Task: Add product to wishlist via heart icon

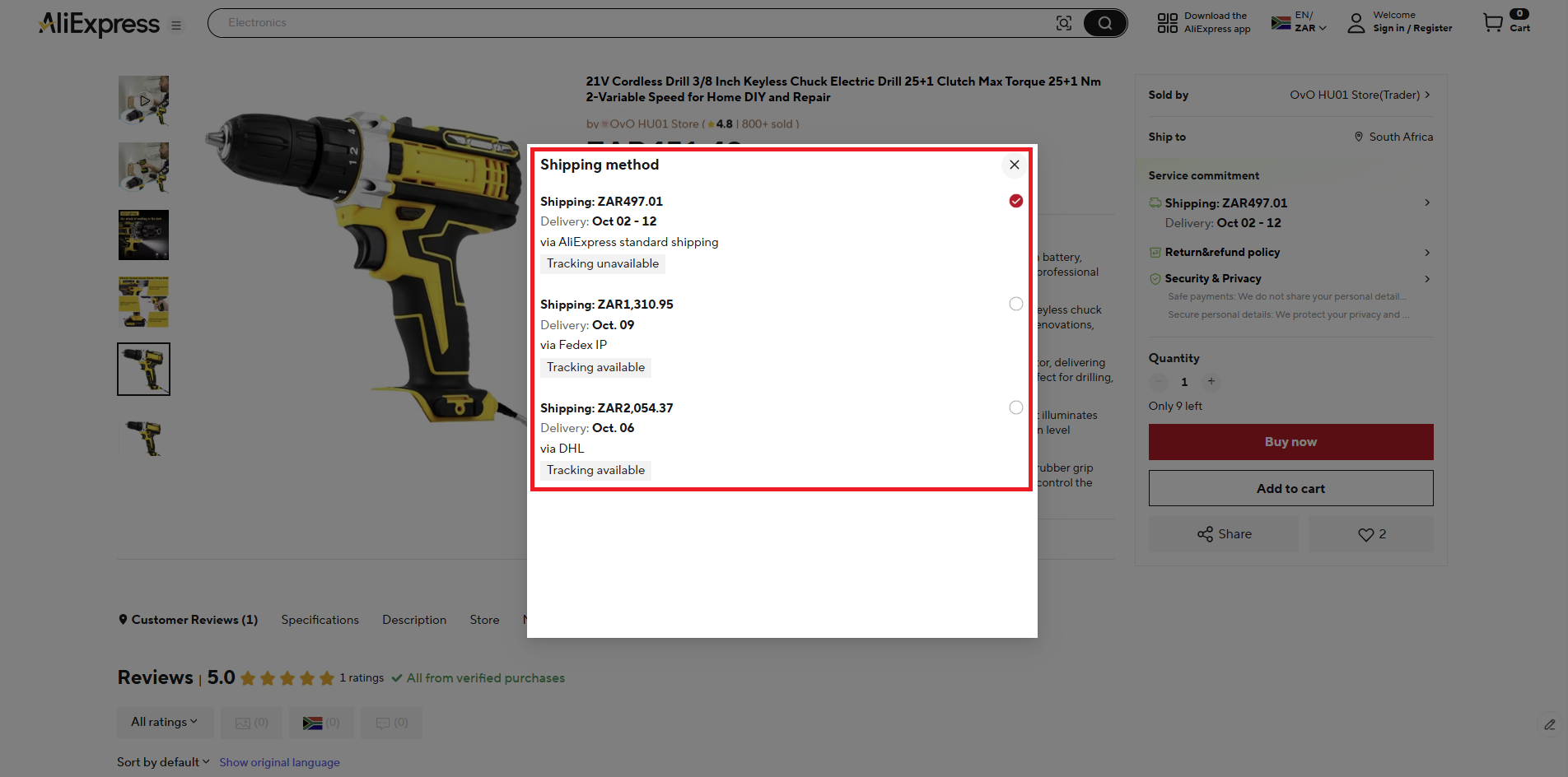Action: (1364, 533)
